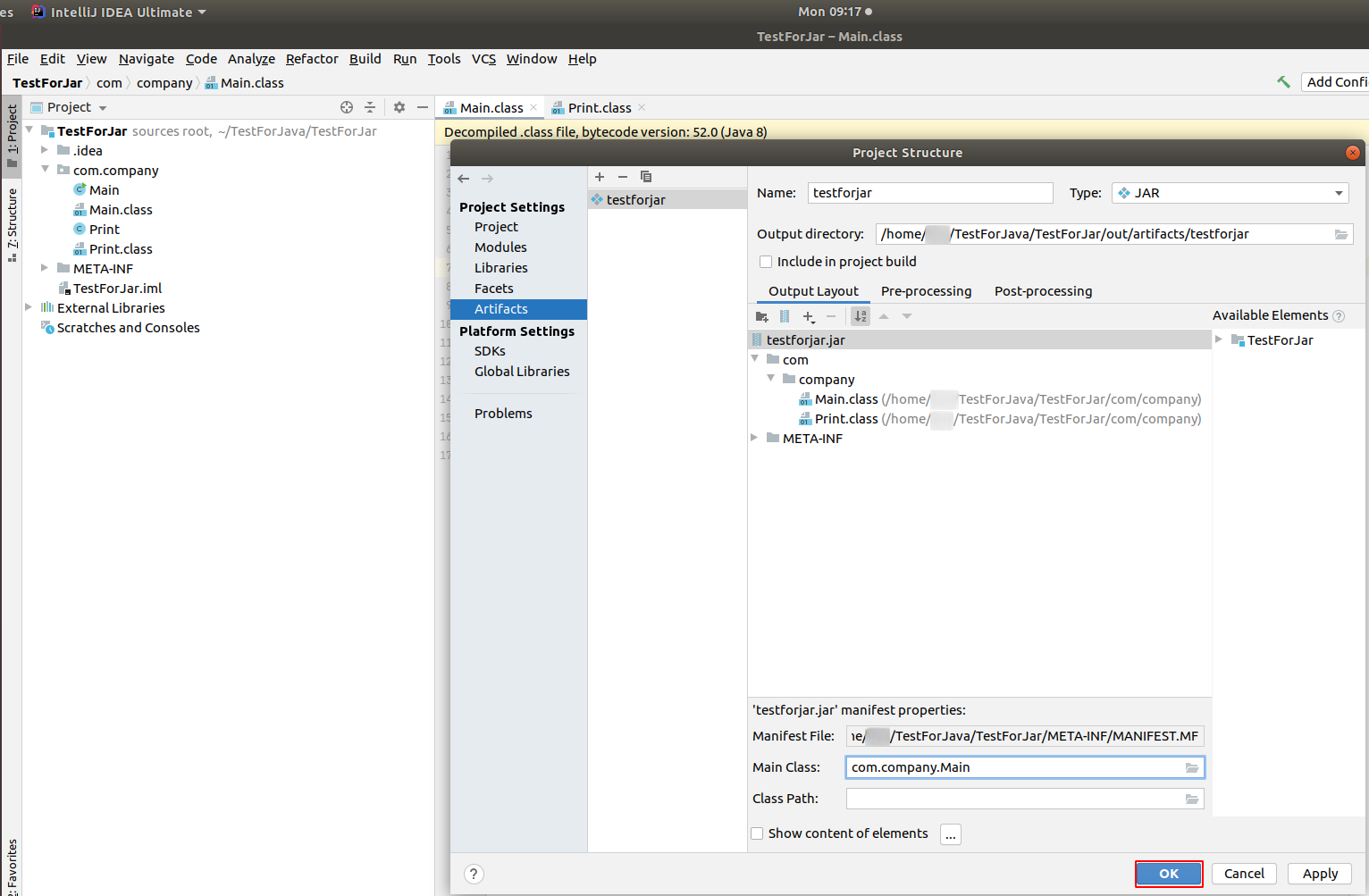The width and height of the screenshot is (1369, 896).
Task: Click the forward arrow in Project Structure
Action: coord(487,179)
